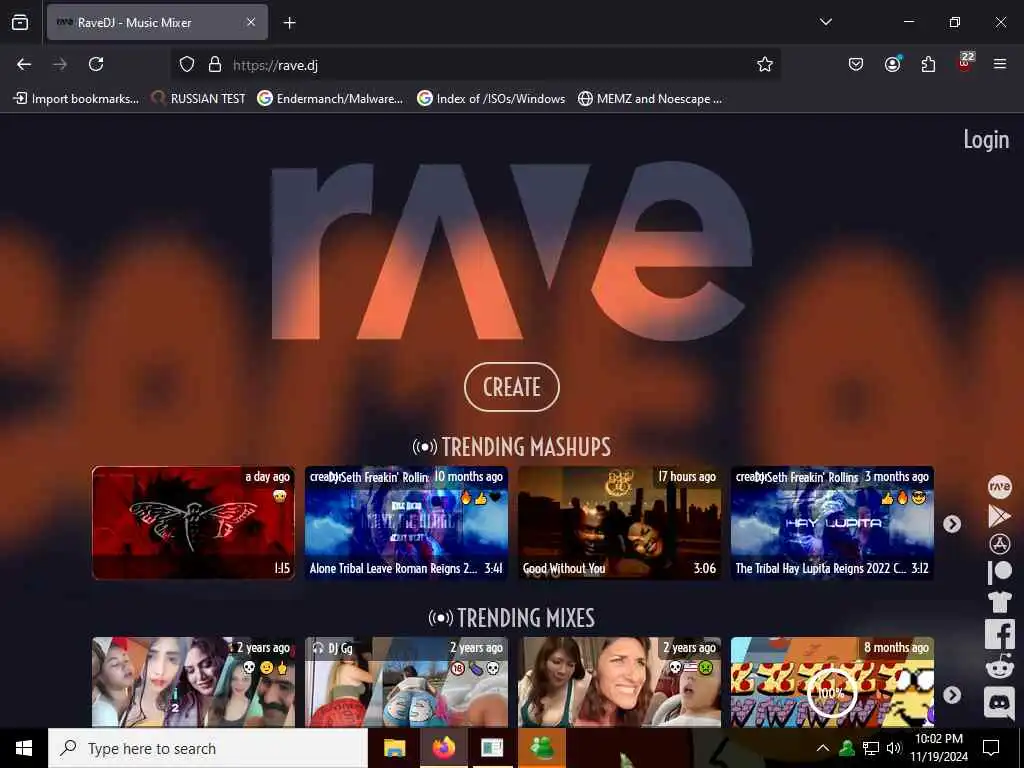
Task: Open the Rave app icon in side rail
Action: [999, 487]
